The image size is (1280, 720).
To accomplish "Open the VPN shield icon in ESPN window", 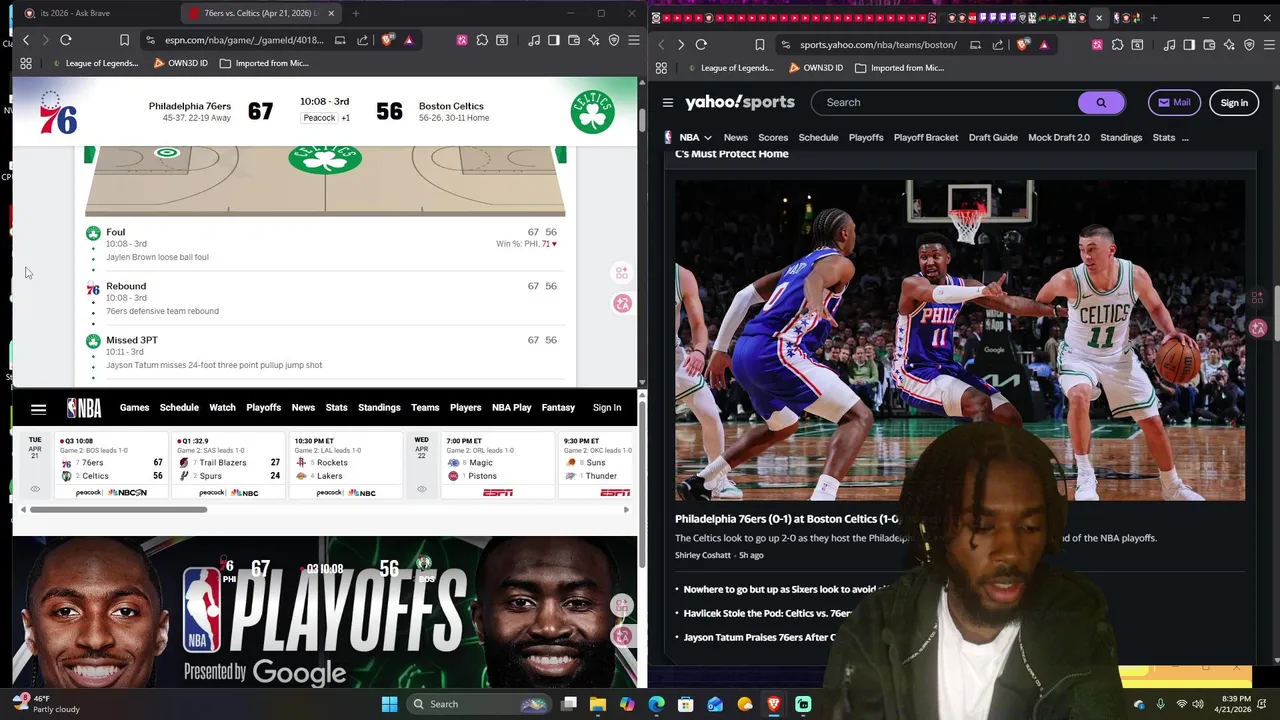I will coord(614,40).
